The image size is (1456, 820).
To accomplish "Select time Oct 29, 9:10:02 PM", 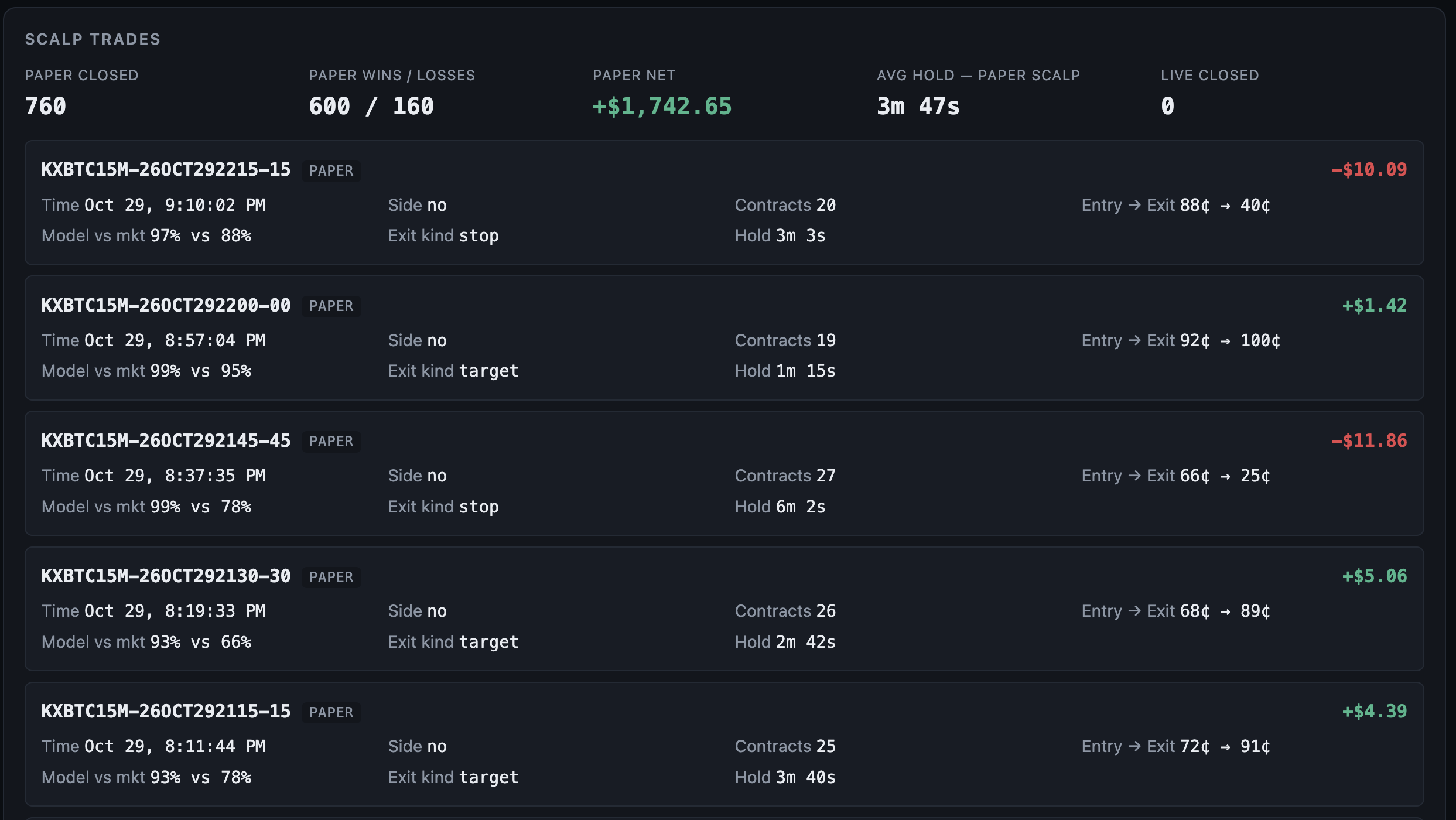I will (x=175, y=205).
